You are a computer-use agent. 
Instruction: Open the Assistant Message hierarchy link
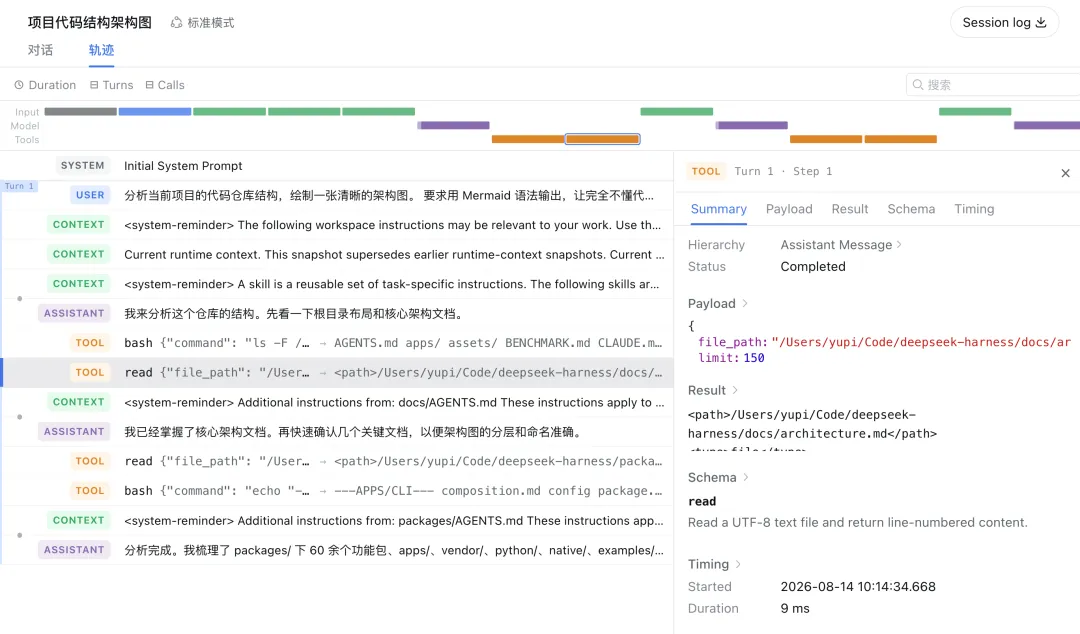click(x=841, y=245)
